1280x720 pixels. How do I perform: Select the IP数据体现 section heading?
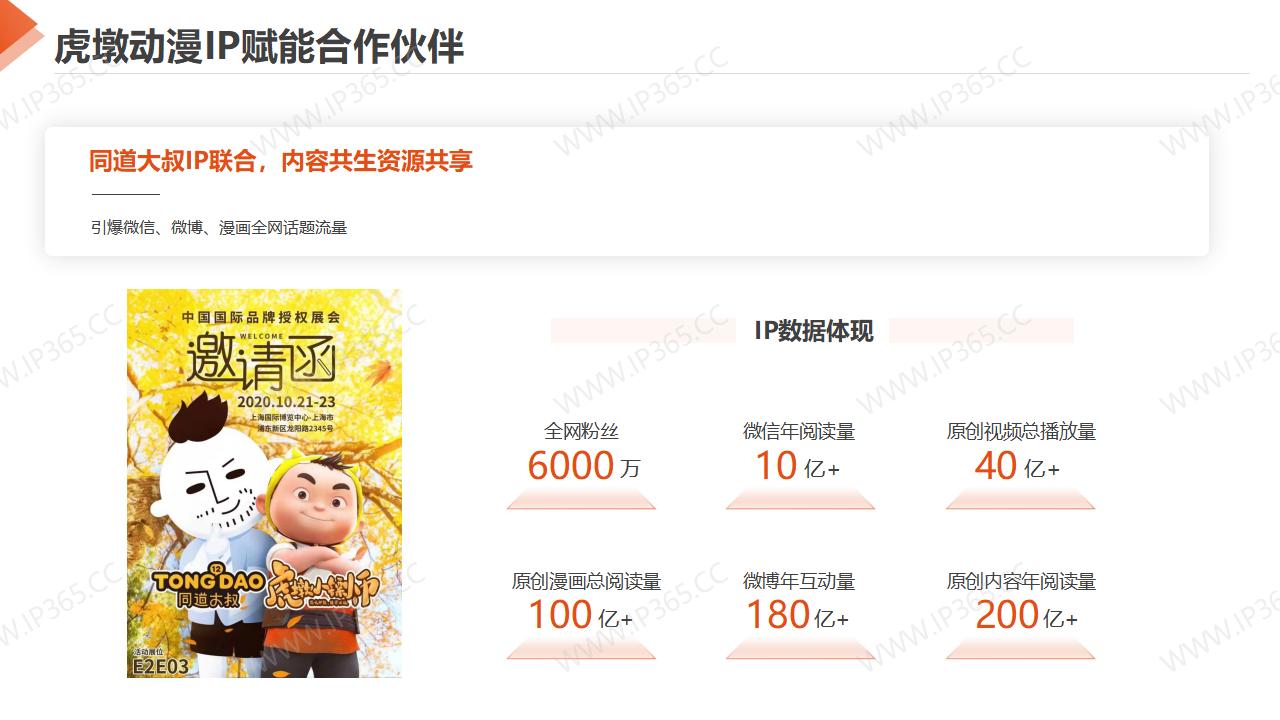click(813, 331)
